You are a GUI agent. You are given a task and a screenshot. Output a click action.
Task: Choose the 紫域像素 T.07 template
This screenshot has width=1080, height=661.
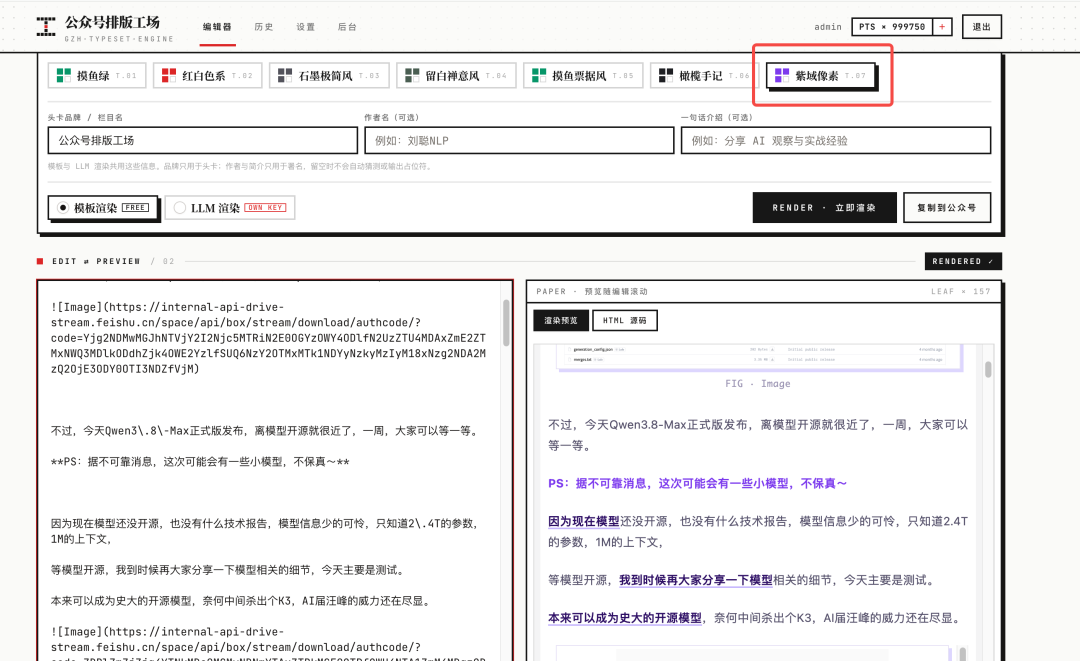click(820, 75)
